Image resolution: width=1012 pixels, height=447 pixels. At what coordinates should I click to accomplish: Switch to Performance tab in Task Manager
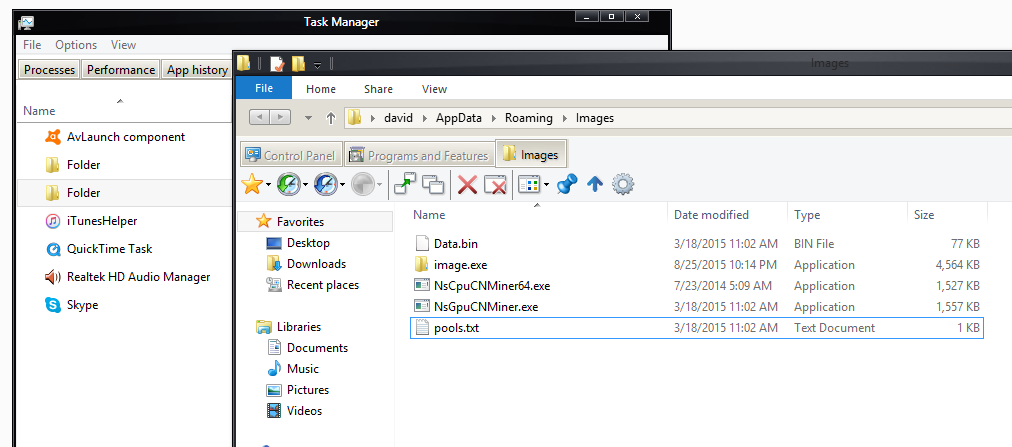coord(121,70)
